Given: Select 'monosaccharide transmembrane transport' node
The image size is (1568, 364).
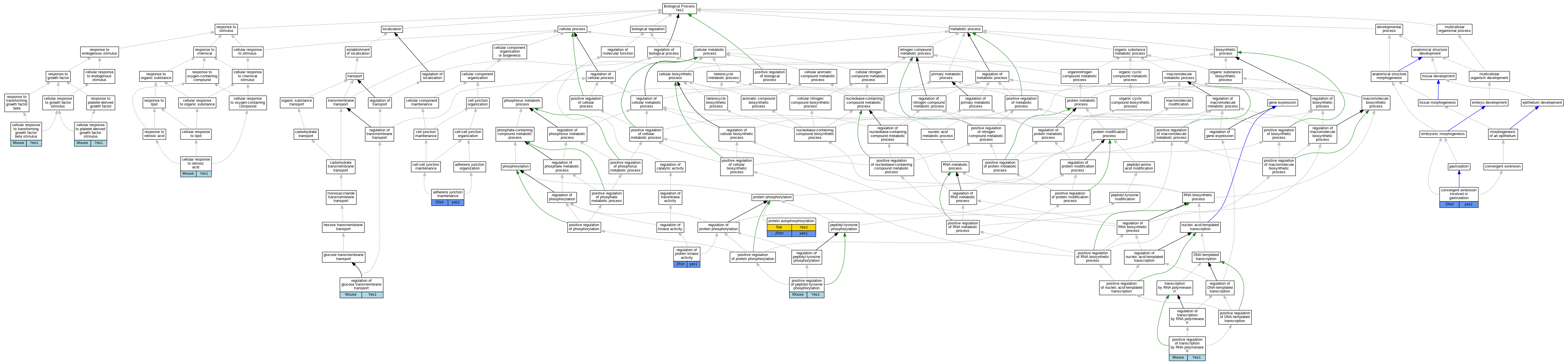Looking at the screenshot, I should click(x=341, y=197).
